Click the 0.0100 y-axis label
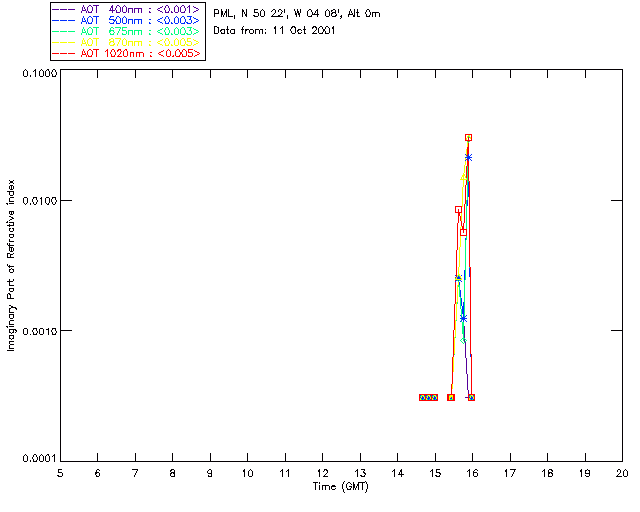 (x=39, y=201)
